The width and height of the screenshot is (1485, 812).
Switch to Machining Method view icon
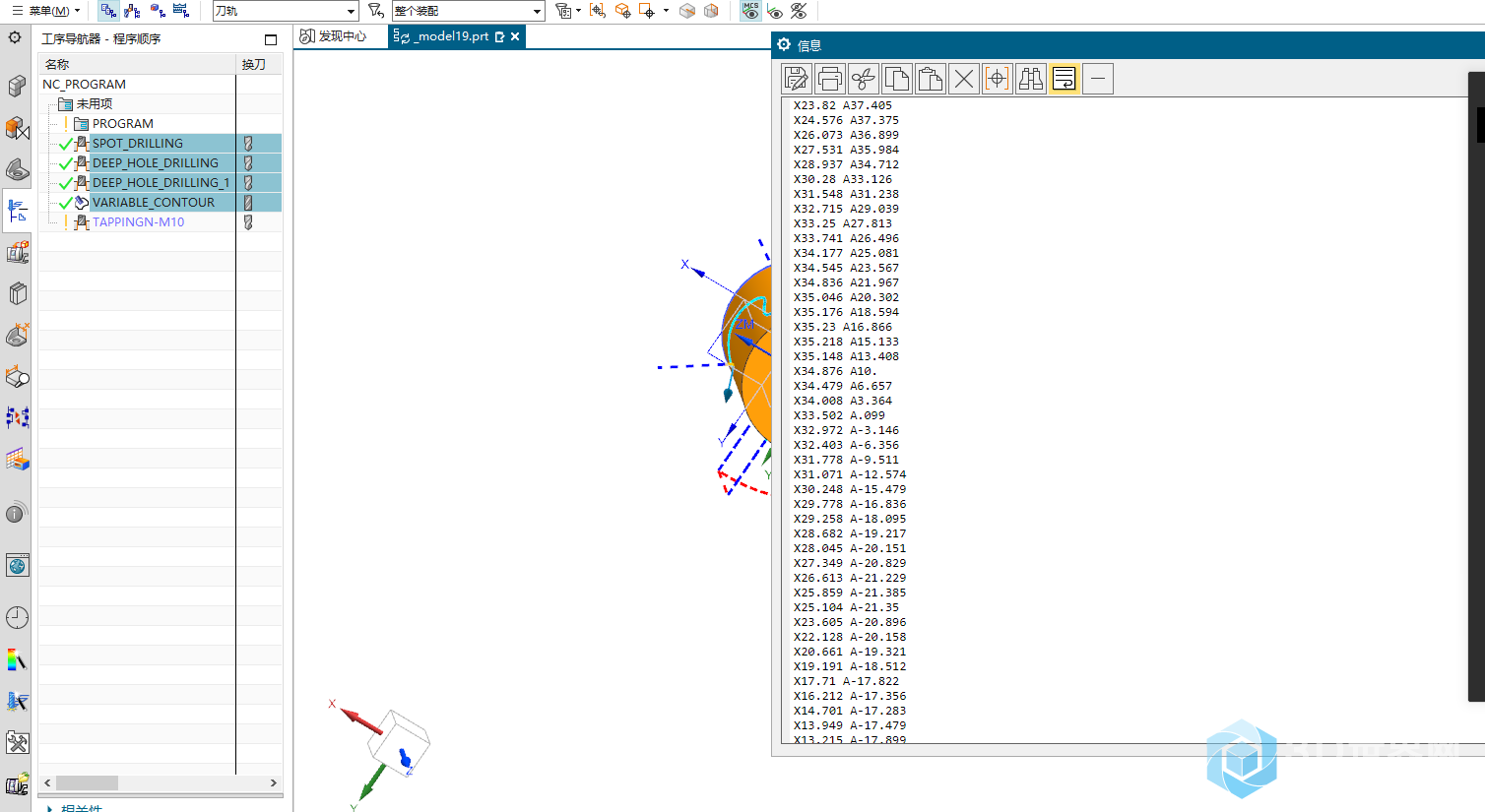[181, 11]
